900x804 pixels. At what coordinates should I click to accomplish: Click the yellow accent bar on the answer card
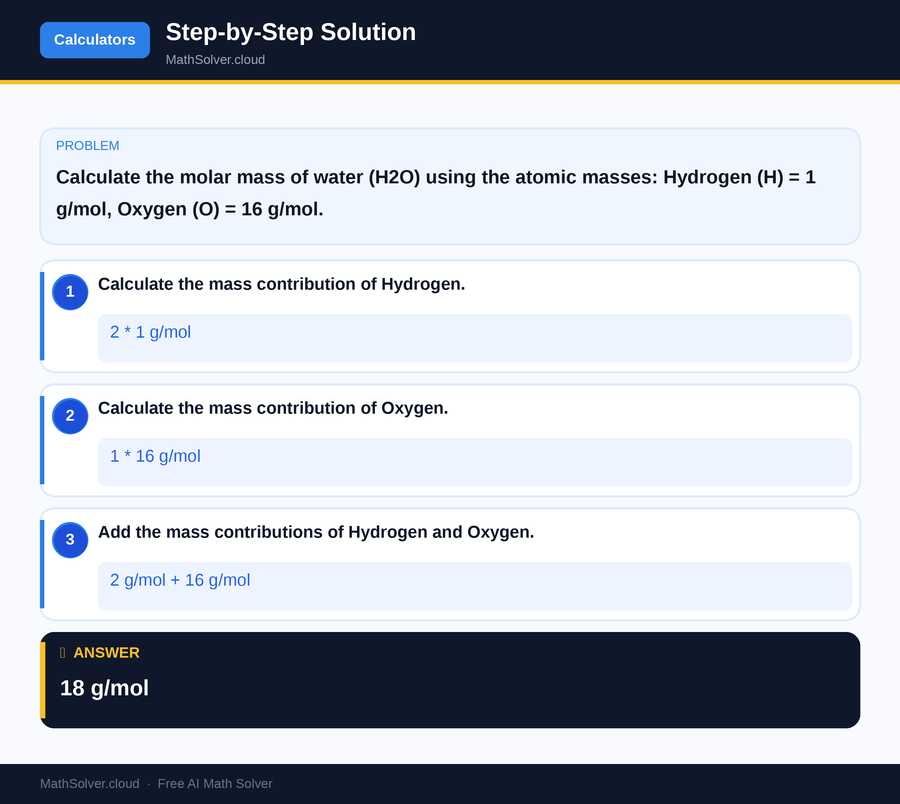coord(41,679)
